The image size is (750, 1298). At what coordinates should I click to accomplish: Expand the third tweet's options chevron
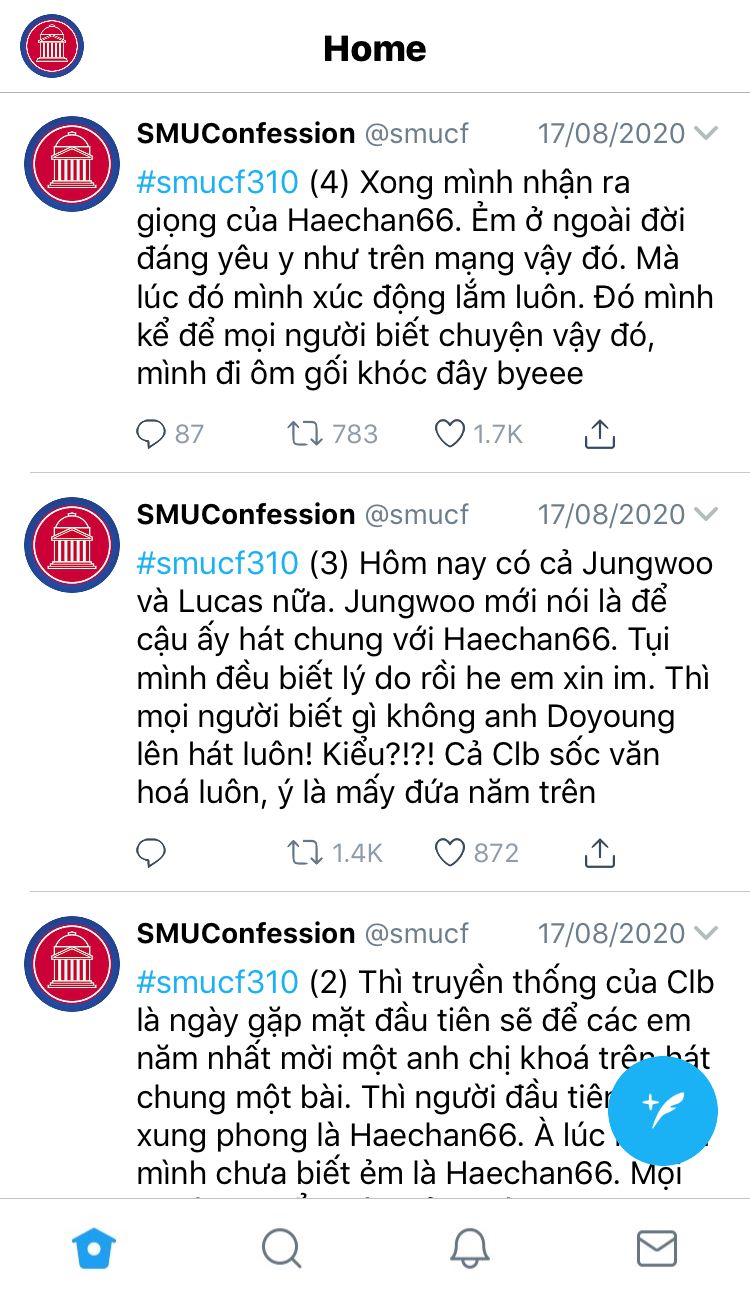tap(706, 934)
